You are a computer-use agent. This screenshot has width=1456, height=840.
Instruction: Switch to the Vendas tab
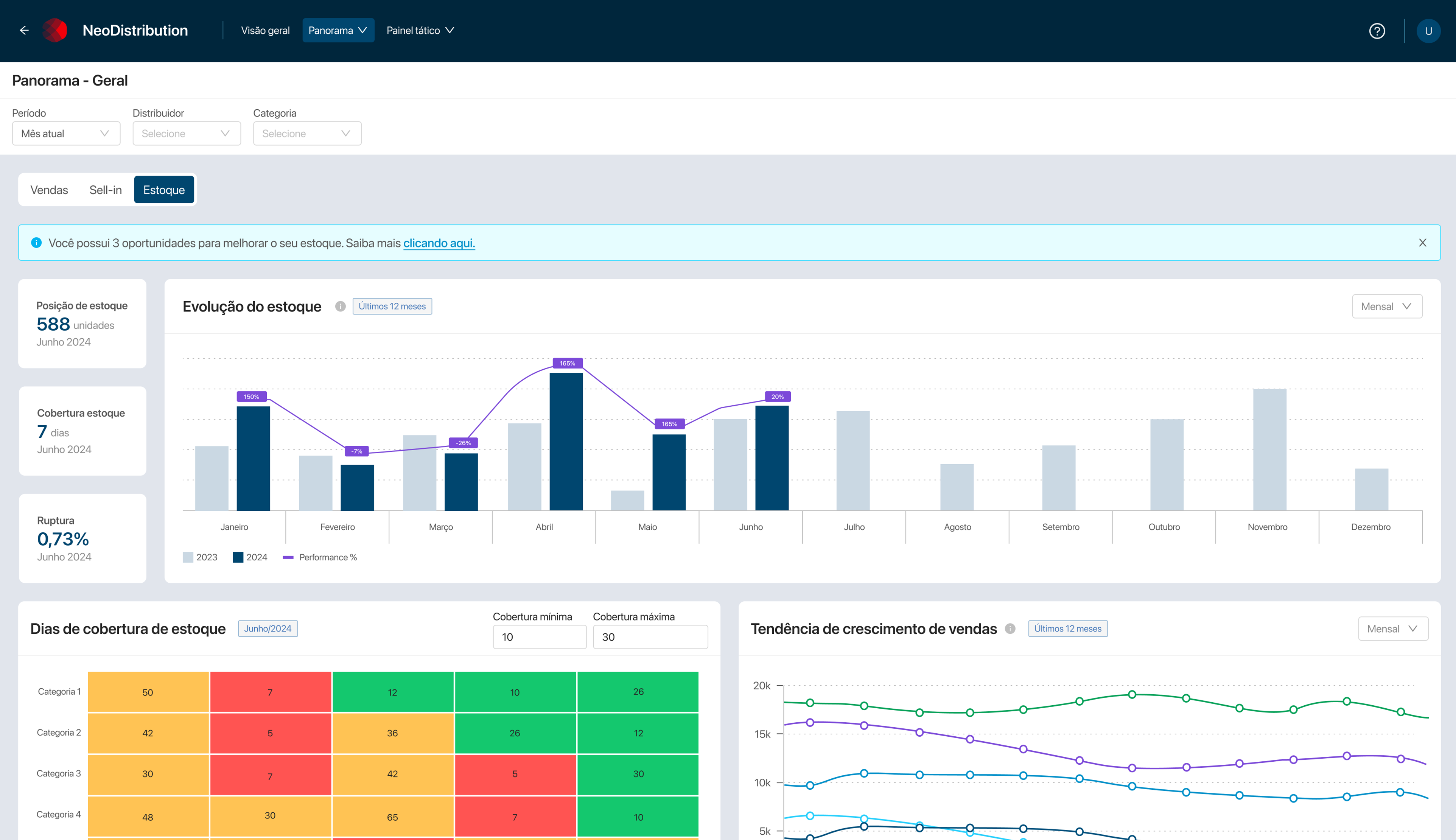click(49, 190)
